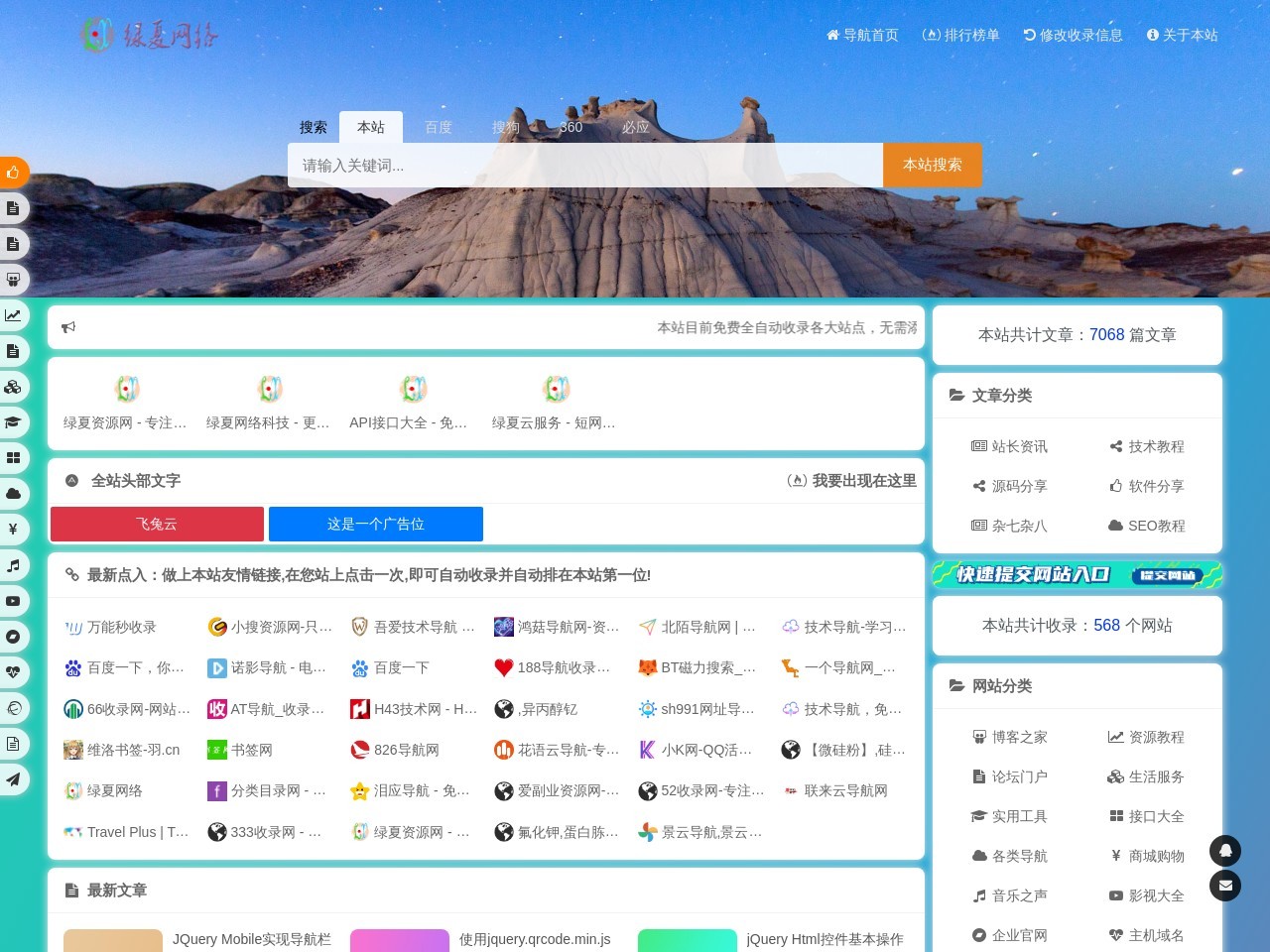Click the keyword search input field
The width and height of the screenshot is (1270, 952).
(x=585, y=165)
